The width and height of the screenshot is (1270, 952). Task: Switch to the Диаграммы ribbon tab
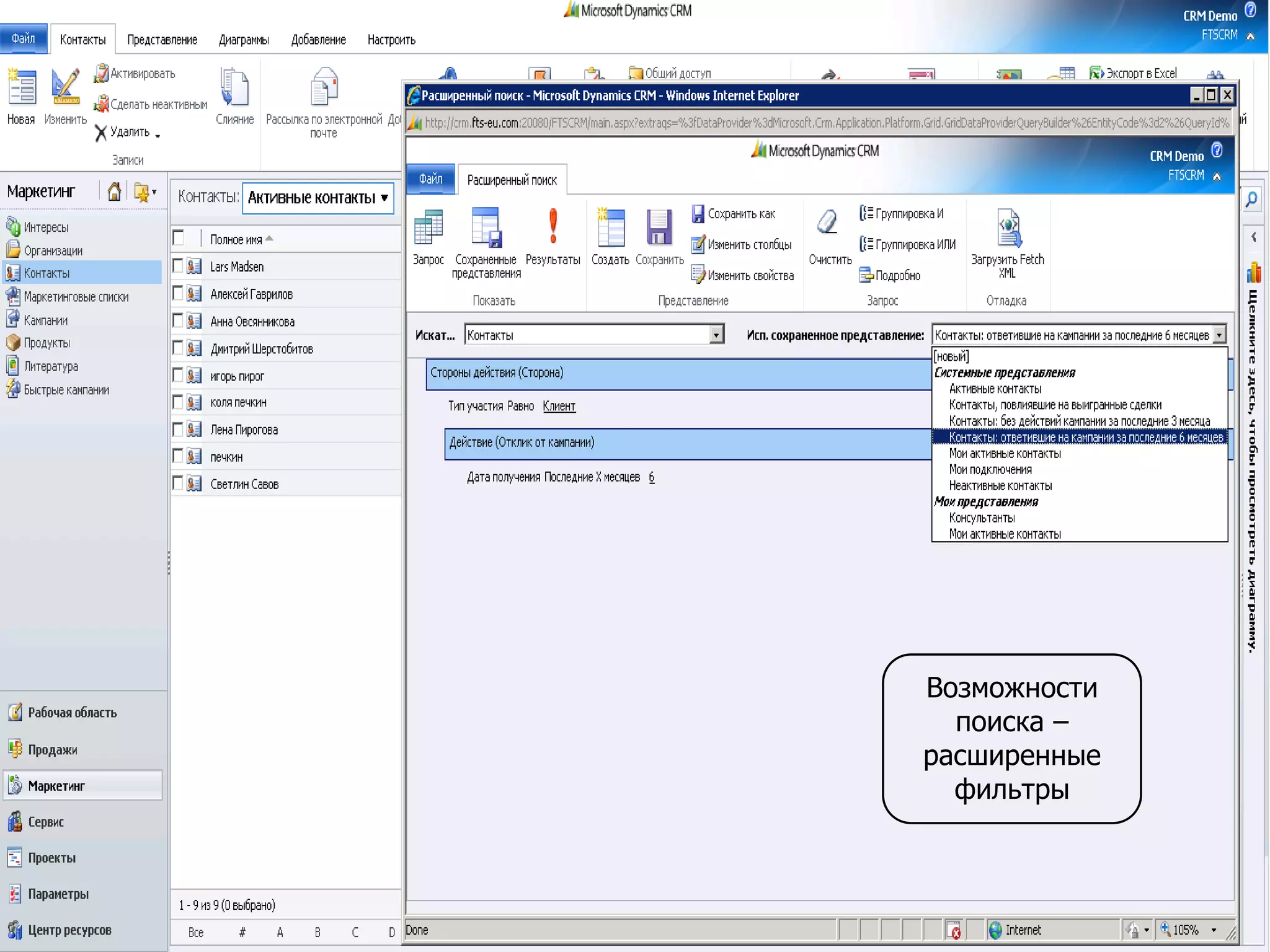[244, 40]
